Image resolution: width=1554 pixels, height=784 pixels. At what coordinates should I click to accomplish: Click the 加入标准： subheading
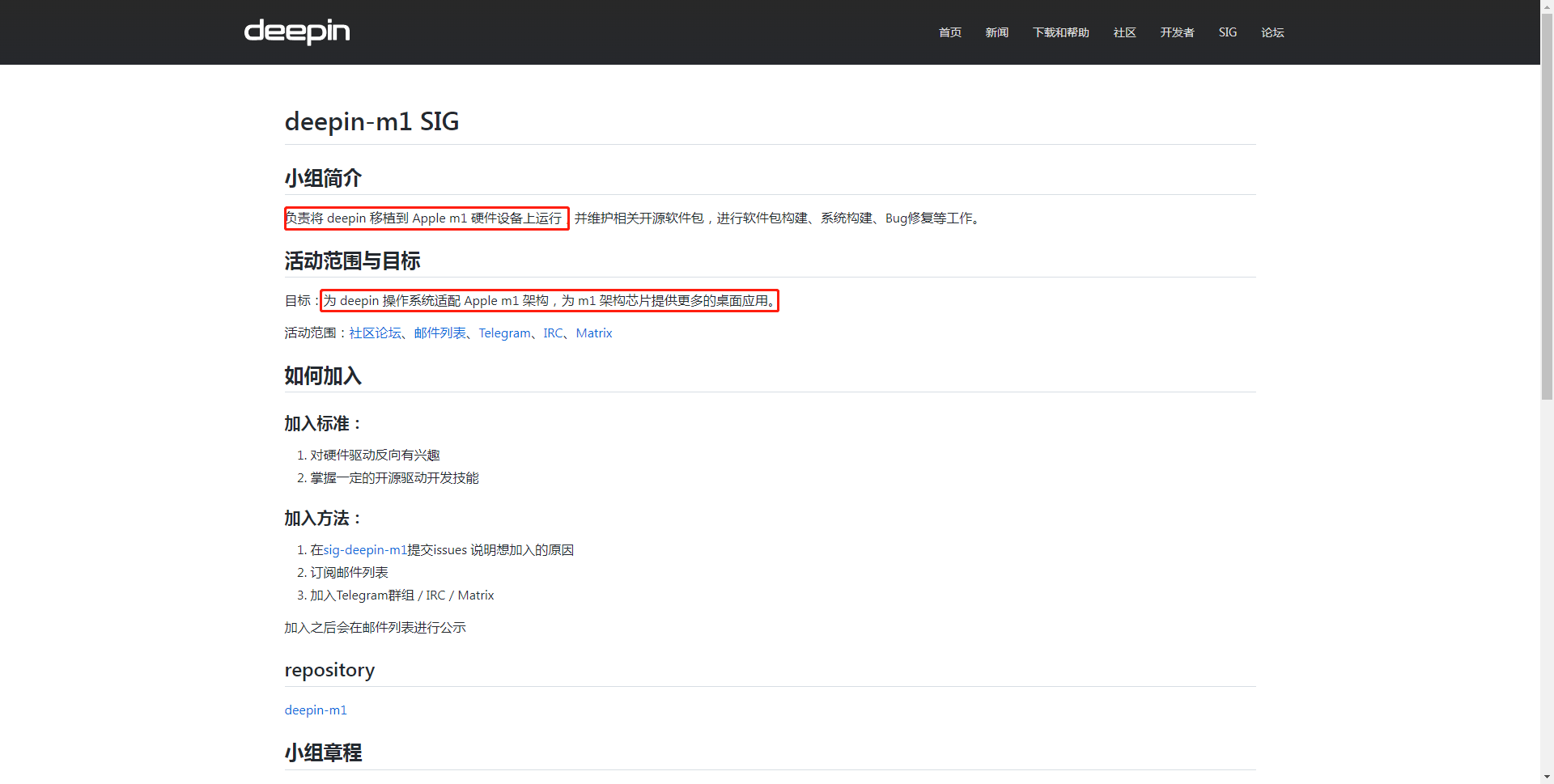pos(323,424)
